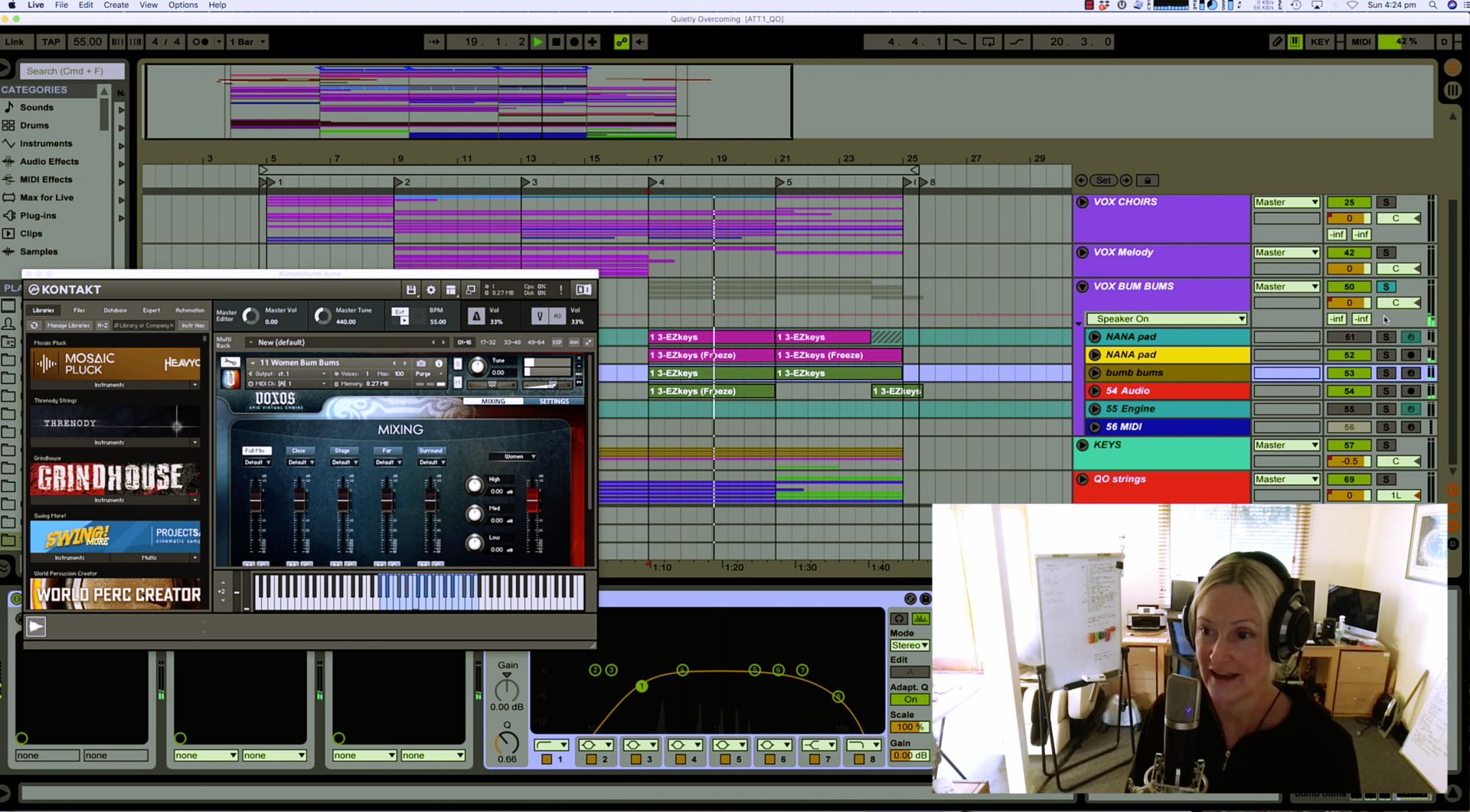This screenshot has height=812, width=1470.
Task: Click the camera snapshot icon in Kontakt
Action: point(421,364)
